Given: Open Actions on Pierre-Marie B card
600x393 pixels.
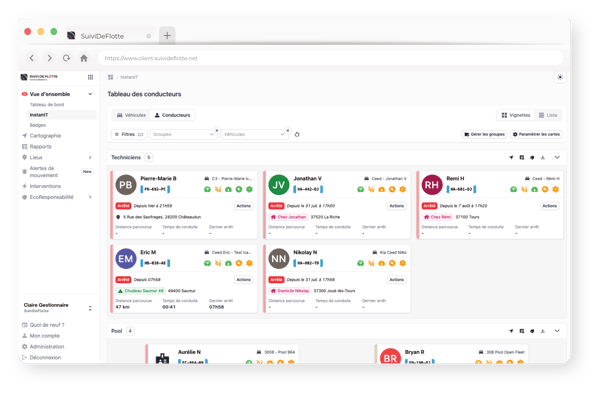Looking at the screenshot, I should pyautogui.click(x=243, y=206).
